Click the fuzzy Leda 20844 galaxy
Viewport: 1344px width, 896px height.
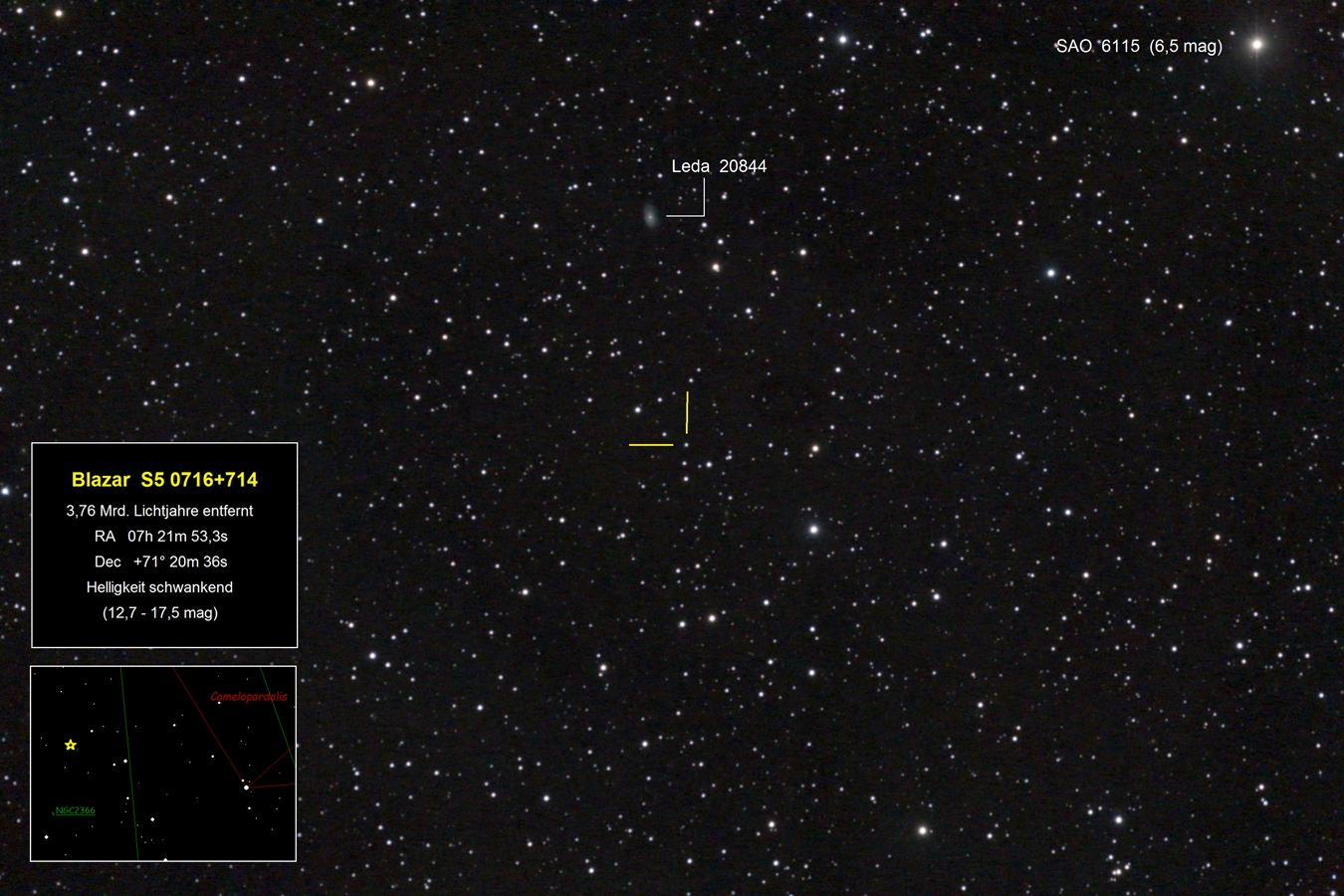tap(650, 215)
